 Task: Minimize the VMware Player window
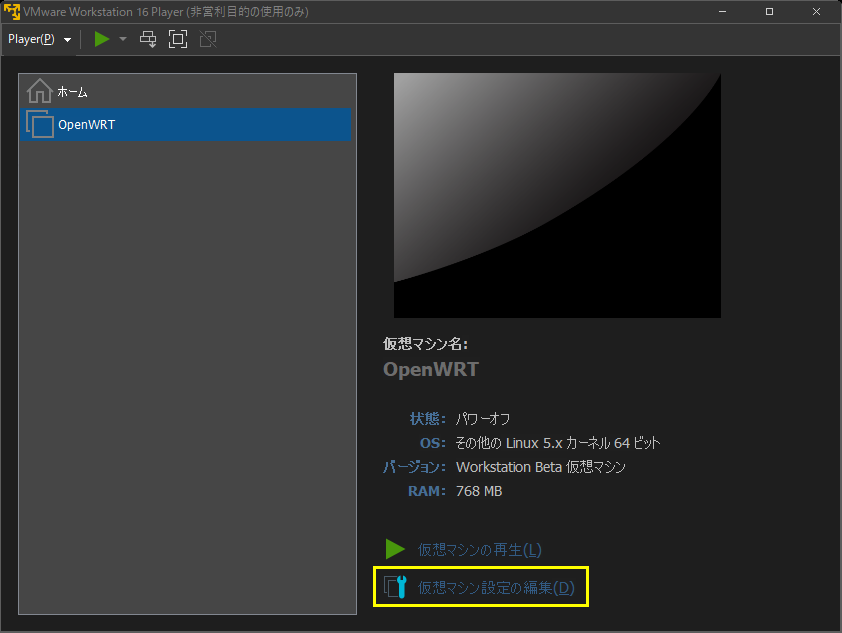722,11
